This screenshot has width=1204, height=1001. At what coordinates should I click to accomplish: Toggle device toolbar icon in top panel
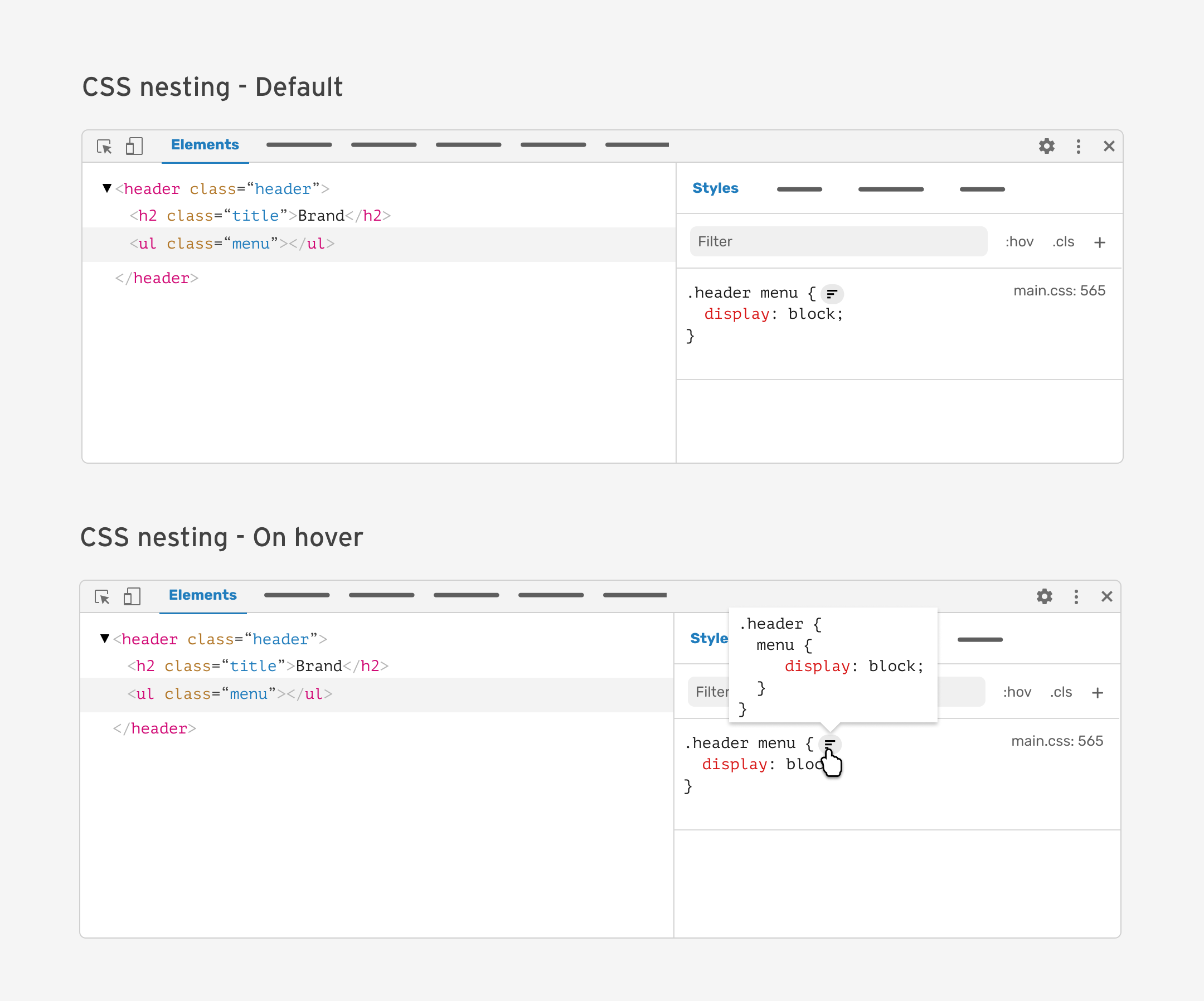click(134, 146)
